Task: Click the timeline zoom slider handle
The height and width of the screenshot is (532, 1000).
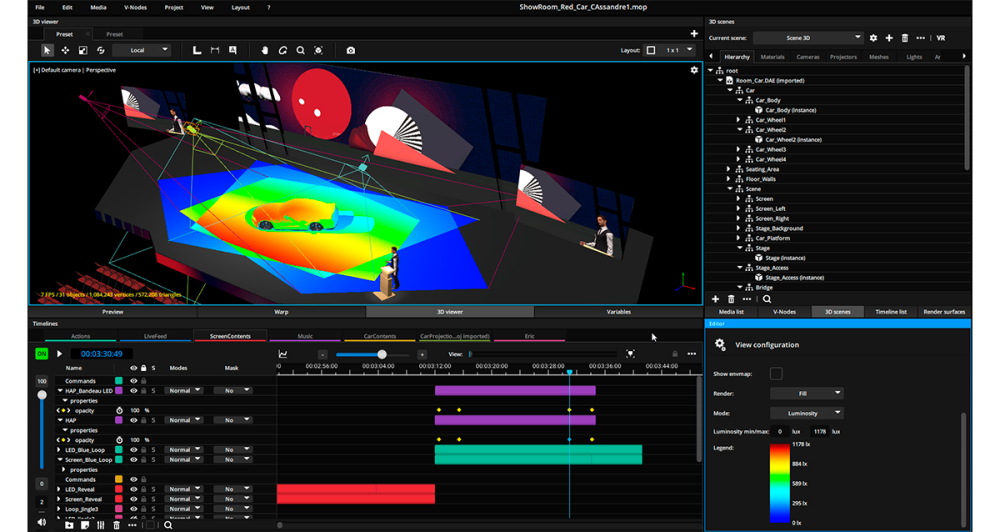Action: point(381,354)
